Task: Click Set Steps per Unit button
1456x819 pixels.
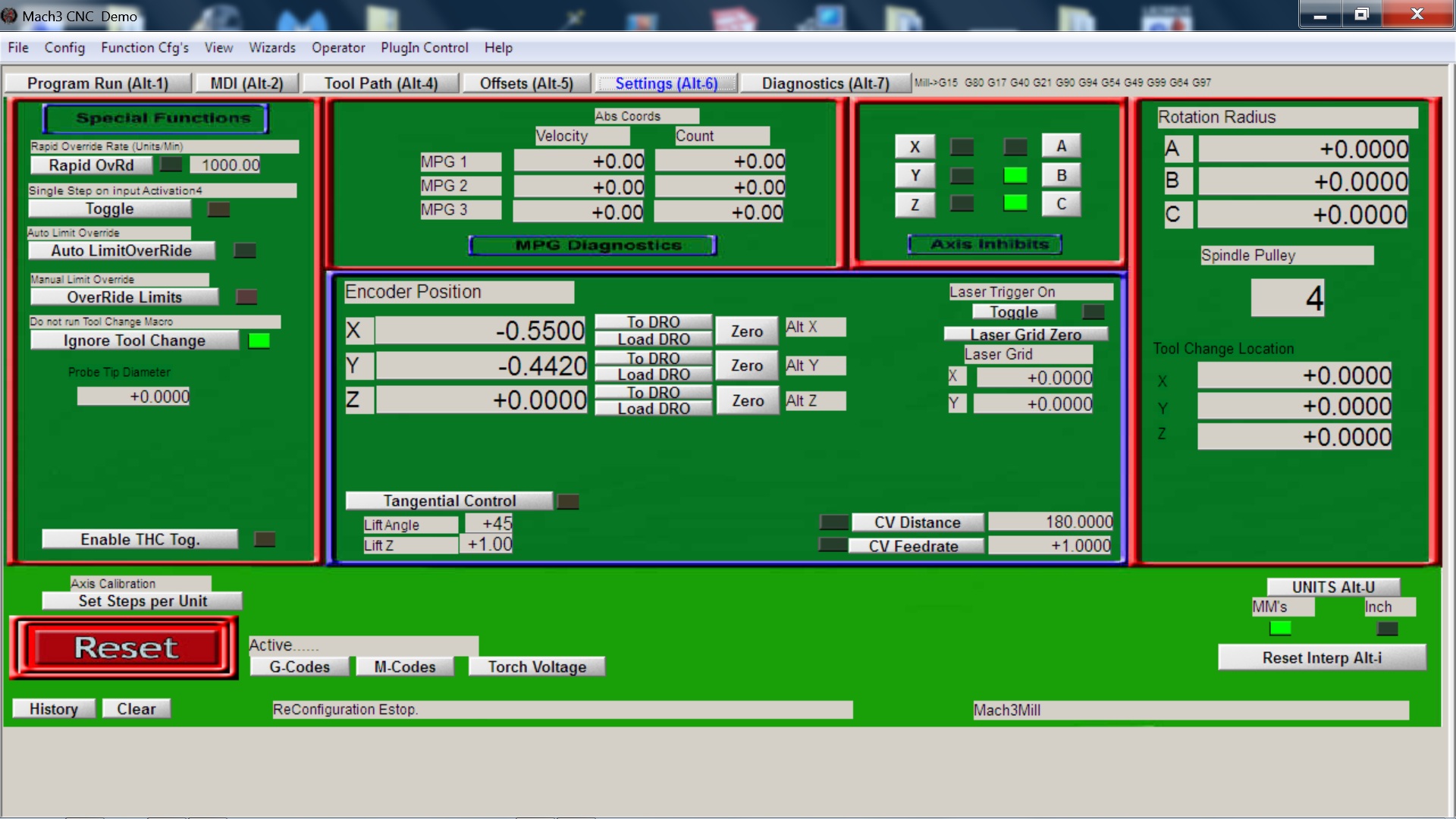Action: (143, 601)
